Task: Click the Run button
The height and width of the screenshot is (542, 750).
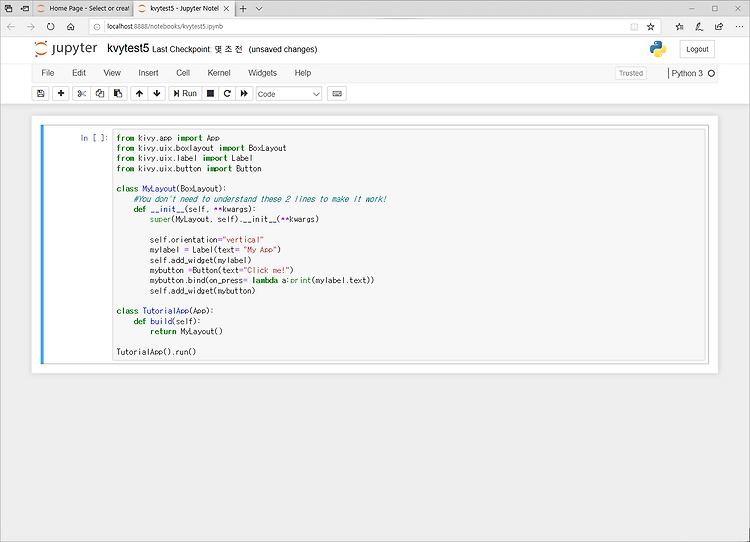Action: 185,94
